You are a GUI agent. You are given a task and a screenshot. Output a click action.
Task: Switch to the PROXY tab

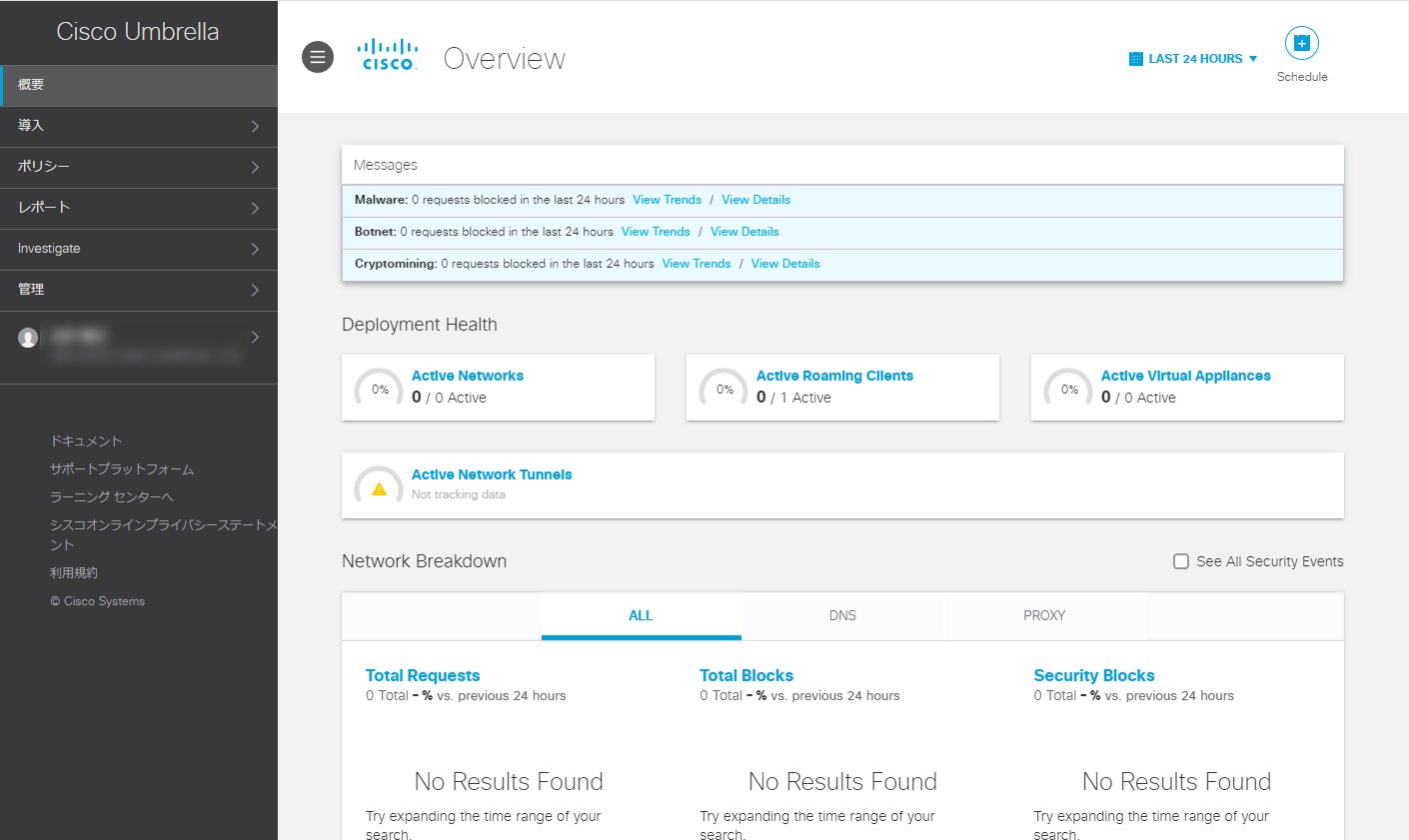coord(1044,615)
